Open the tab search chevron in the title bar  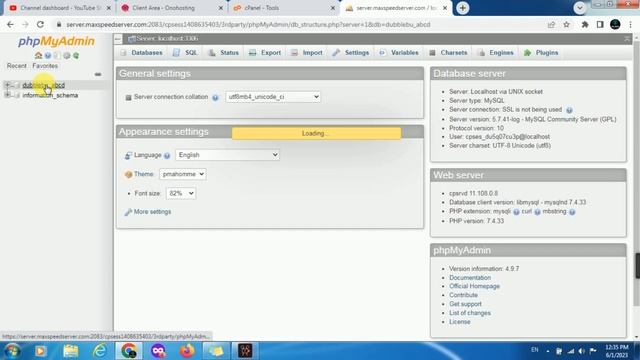(x=579, y=8)
